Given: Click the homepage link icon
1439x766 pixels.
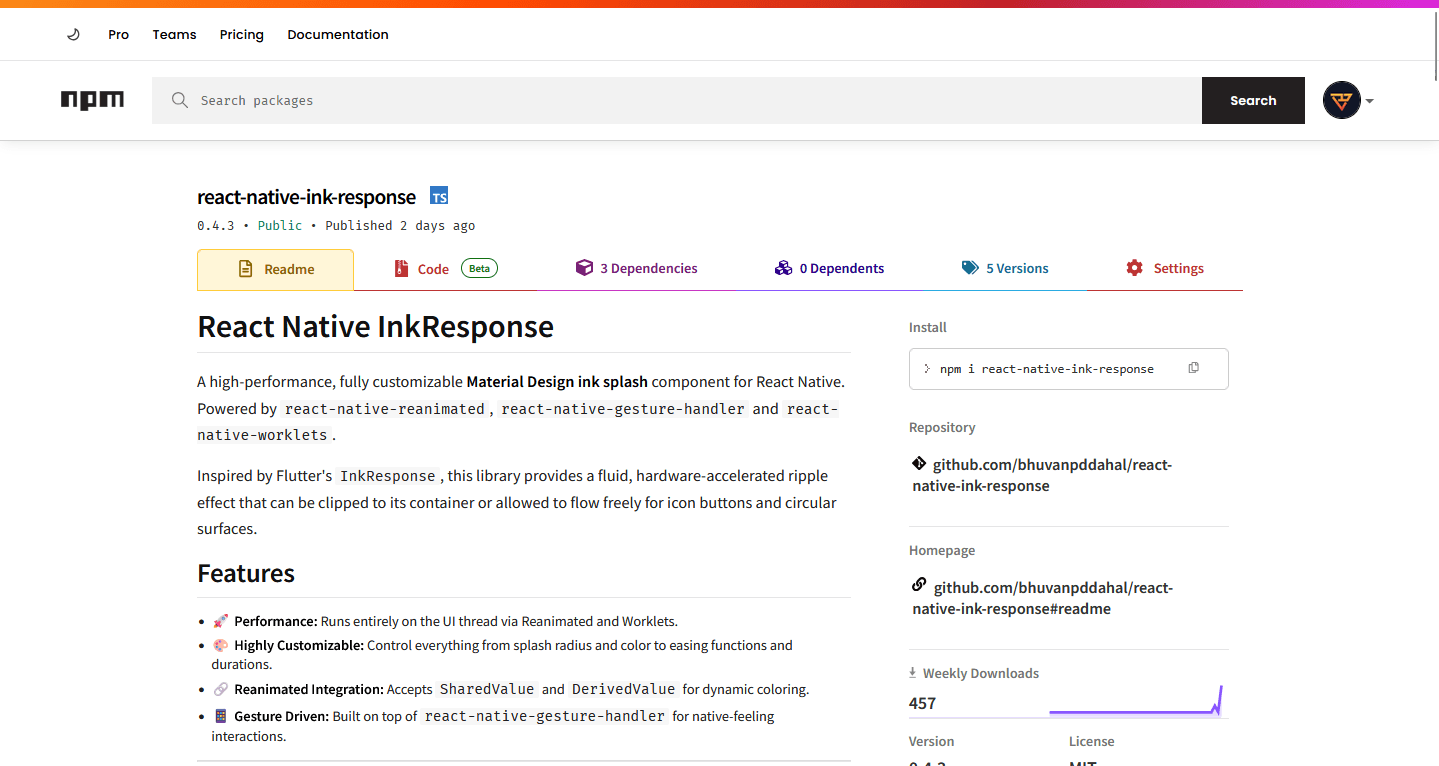Looking at the screenshot, I should tap(919, 585).
